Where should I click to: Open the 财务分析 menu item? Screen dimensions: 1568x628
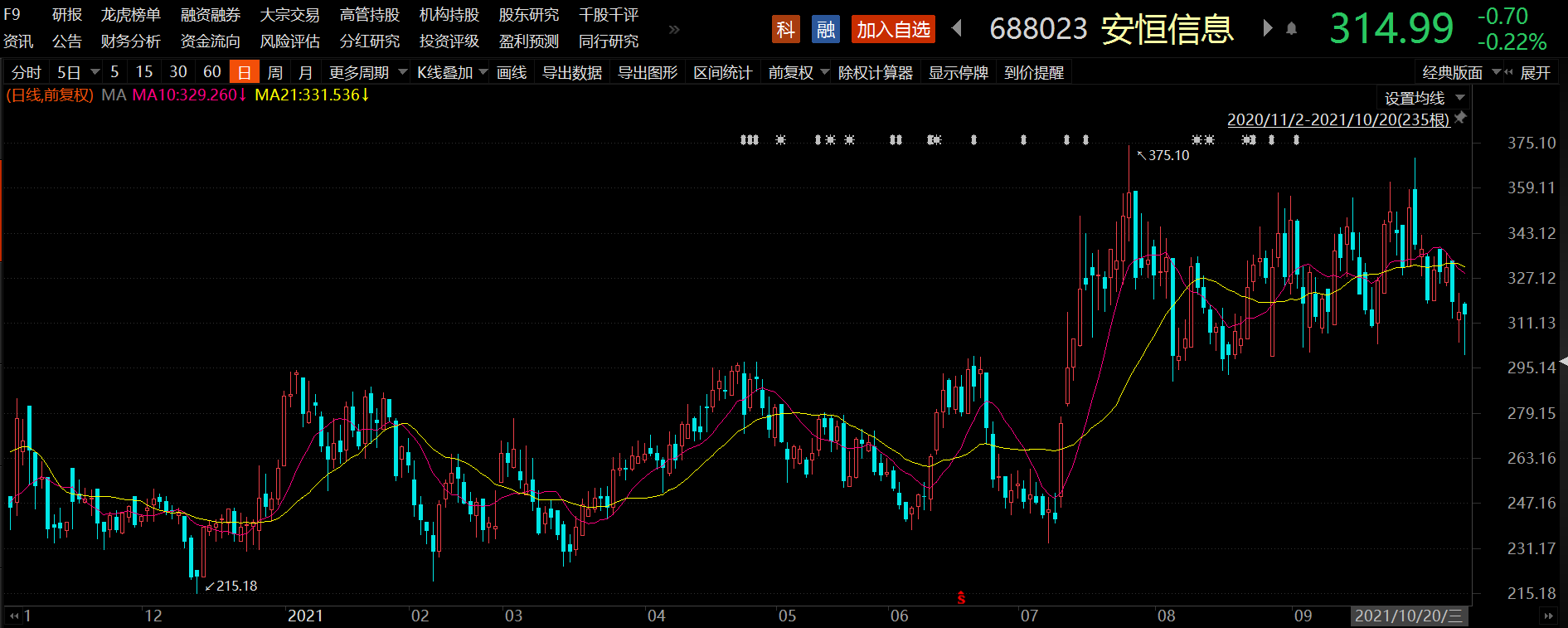pos(131,41)
